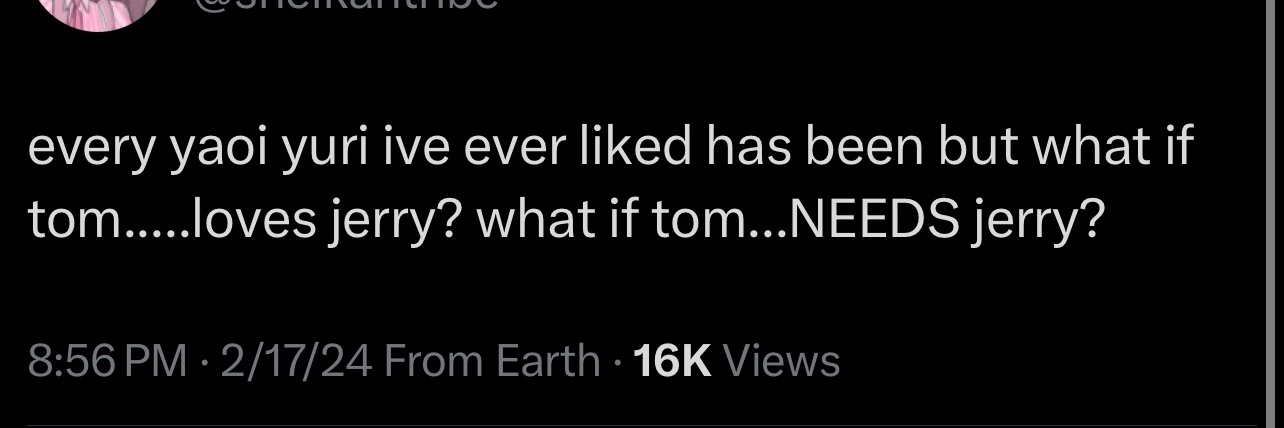Viewport: 1284px width, 428px height.
Task: Click the dot separator before 16K
Action: tap(618, 361)
